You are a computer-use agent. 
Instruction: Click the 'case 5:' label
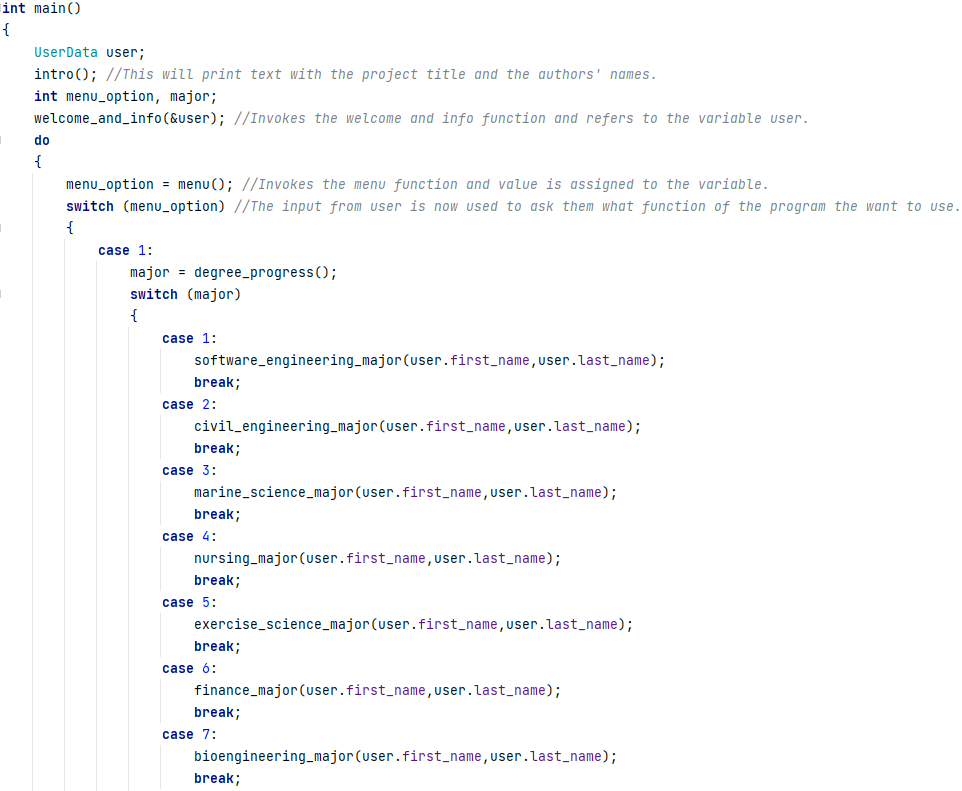point(190,603)
